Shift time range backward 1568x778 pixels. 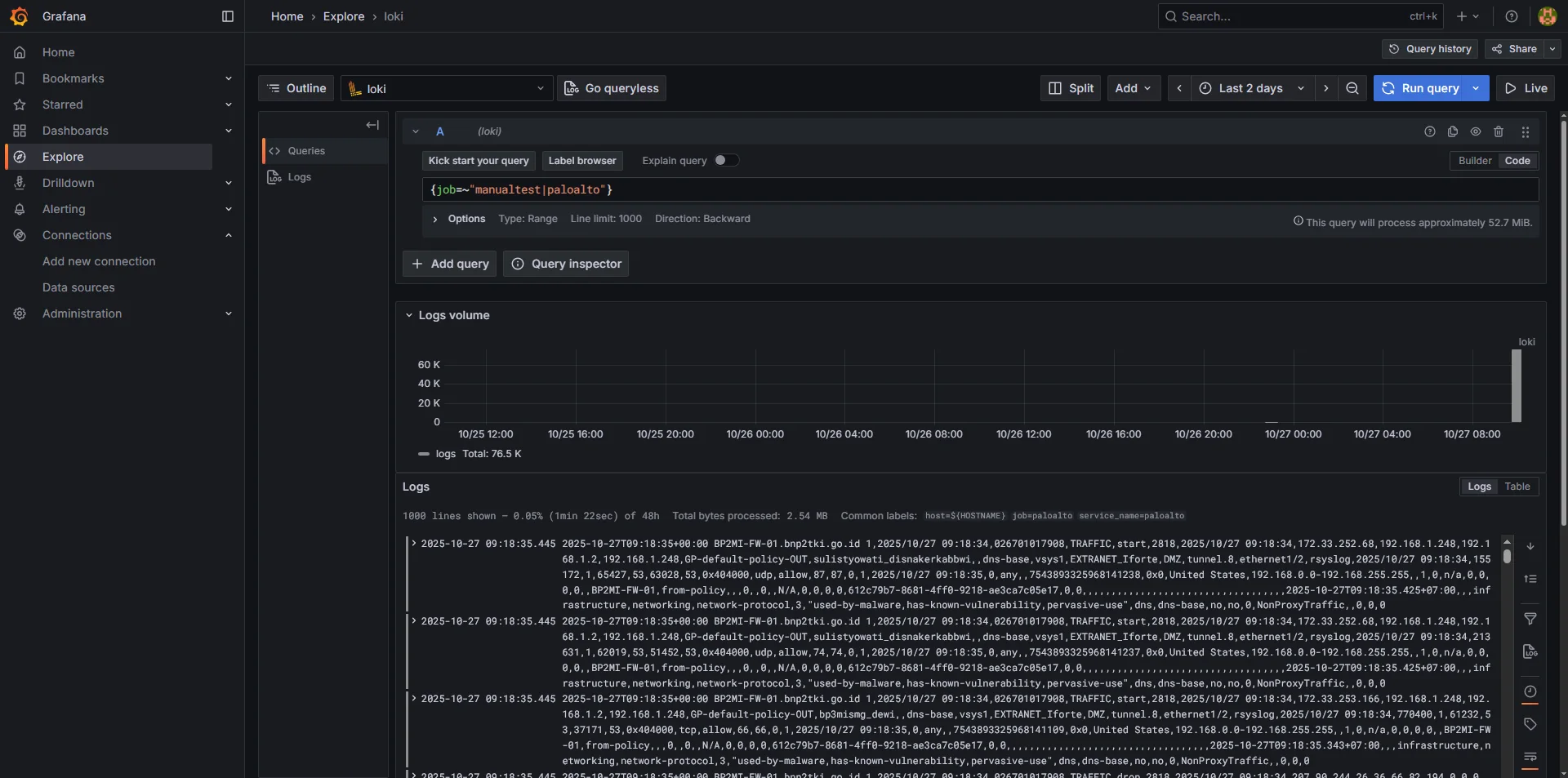(x=1179, y=88)
